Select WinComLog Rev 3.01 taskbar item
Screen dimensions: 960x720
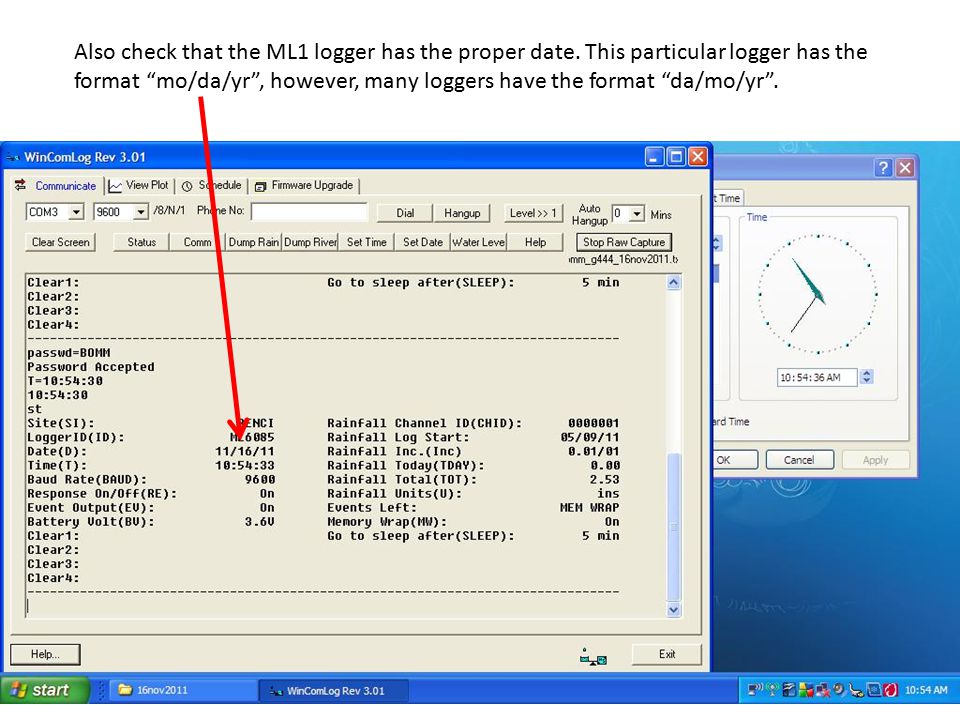tap(334, 691)
